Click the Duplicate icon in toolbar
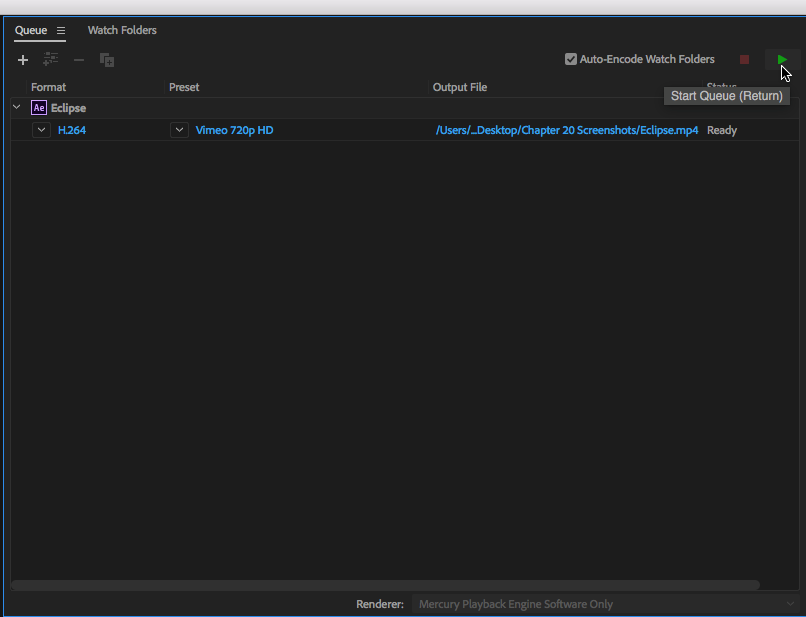 107,60
